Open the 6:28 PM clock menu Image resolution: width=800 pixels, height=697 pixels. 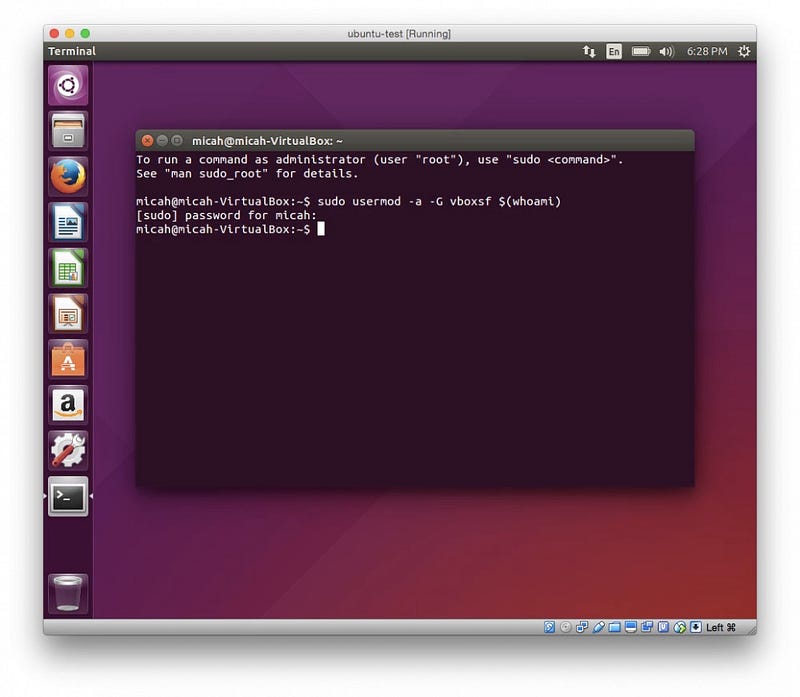(x=707, y=51)
